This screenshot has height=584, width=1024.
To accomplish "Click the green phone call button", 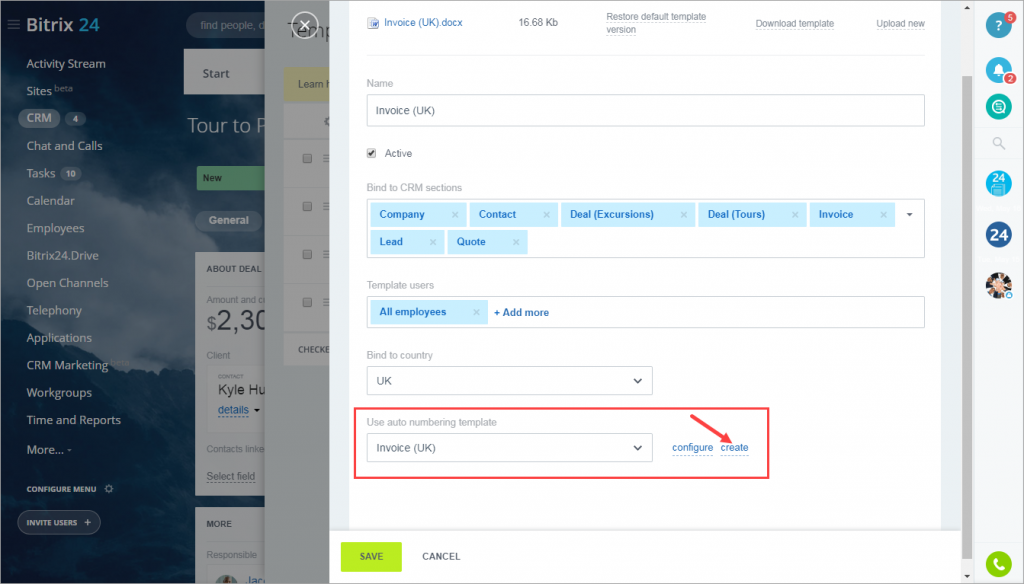I will click(998, 564).
